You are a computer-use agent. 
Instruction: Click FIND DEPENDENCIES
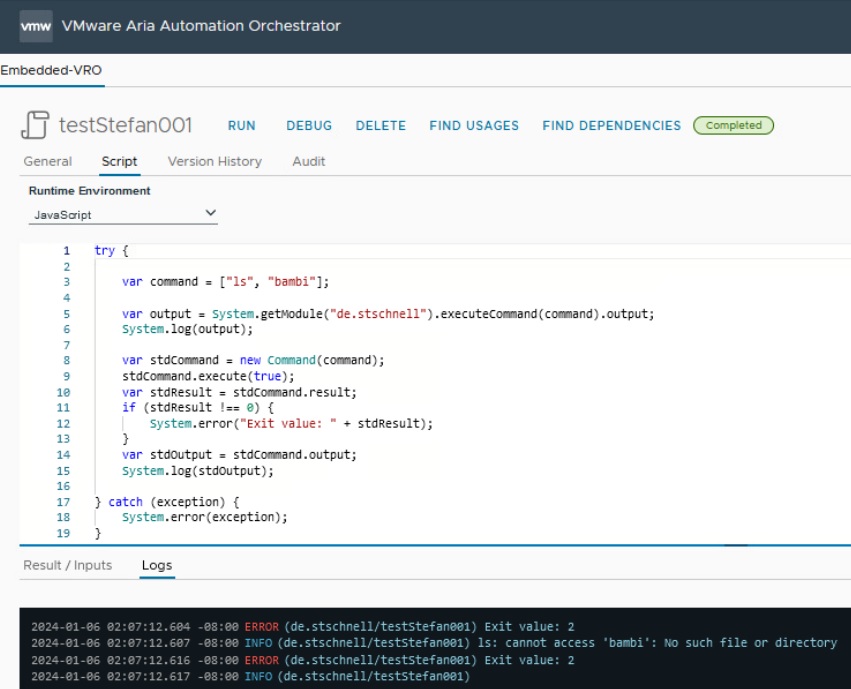612,125
